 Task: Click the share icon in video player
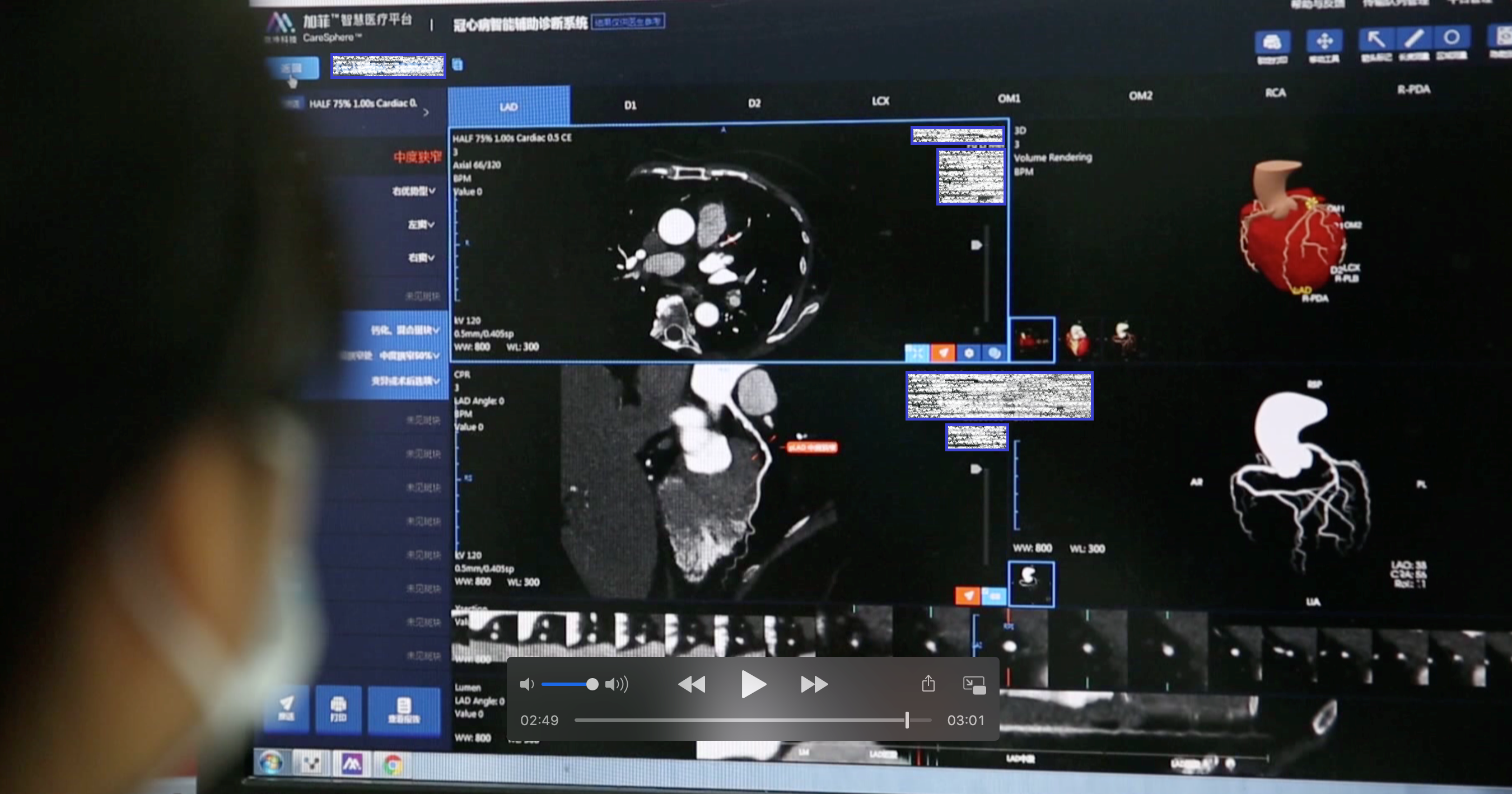pyautogui.click(x=928, y=684)
